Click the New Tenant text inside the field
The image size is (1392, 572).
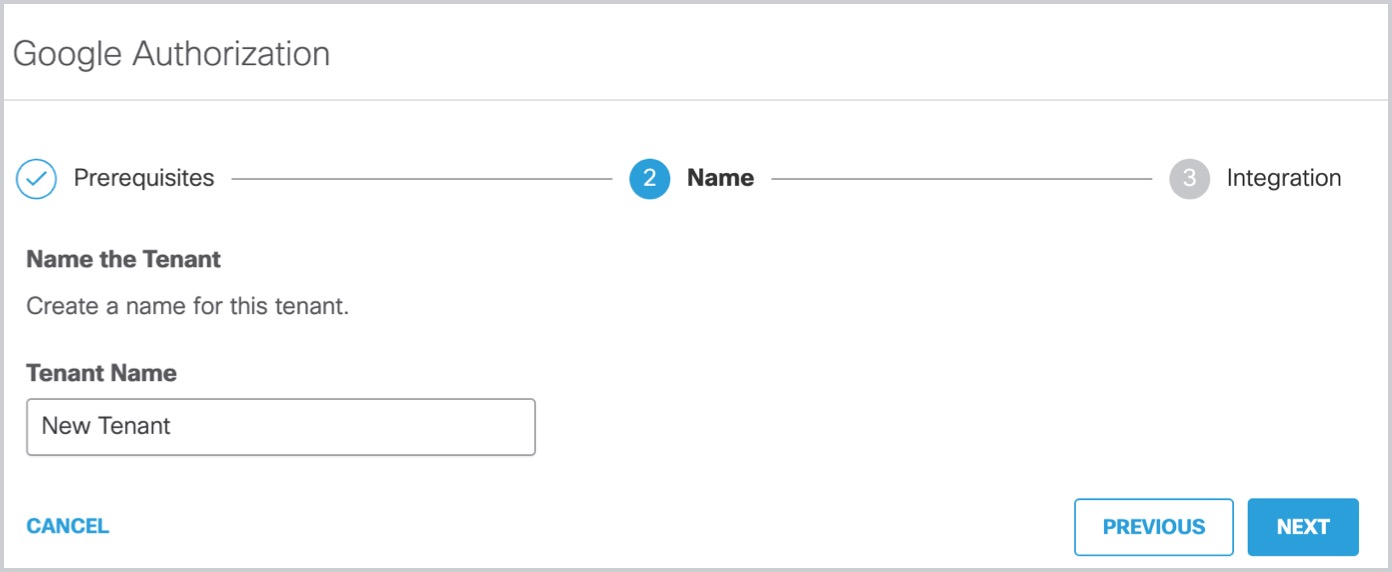point(106,425)
